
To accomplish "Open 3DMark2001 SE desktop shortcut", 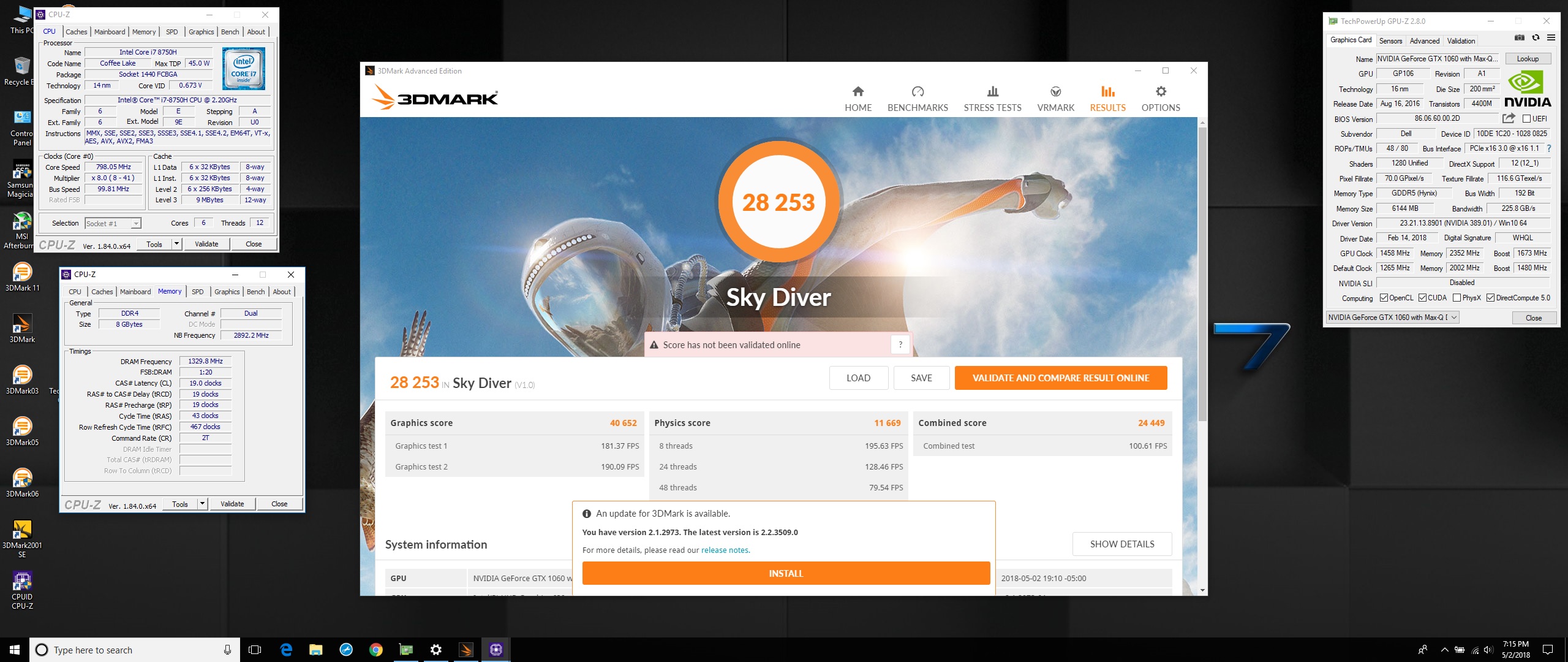I will tap(22, 538).
